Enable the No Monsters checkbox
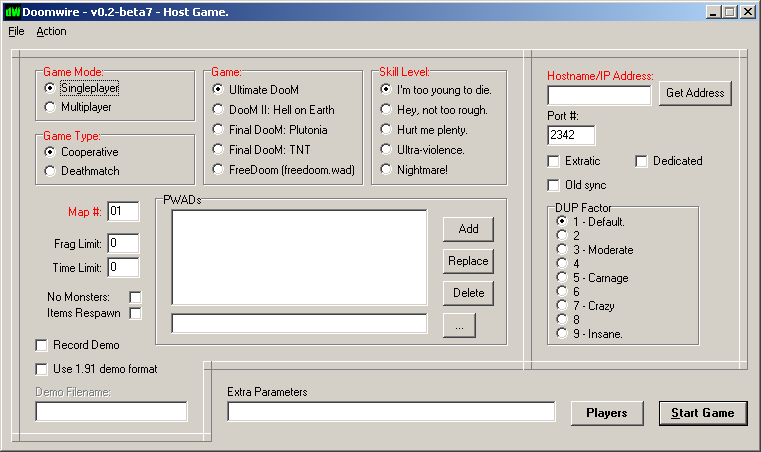This screenshot has width=761, height=452. click(135, 297)
